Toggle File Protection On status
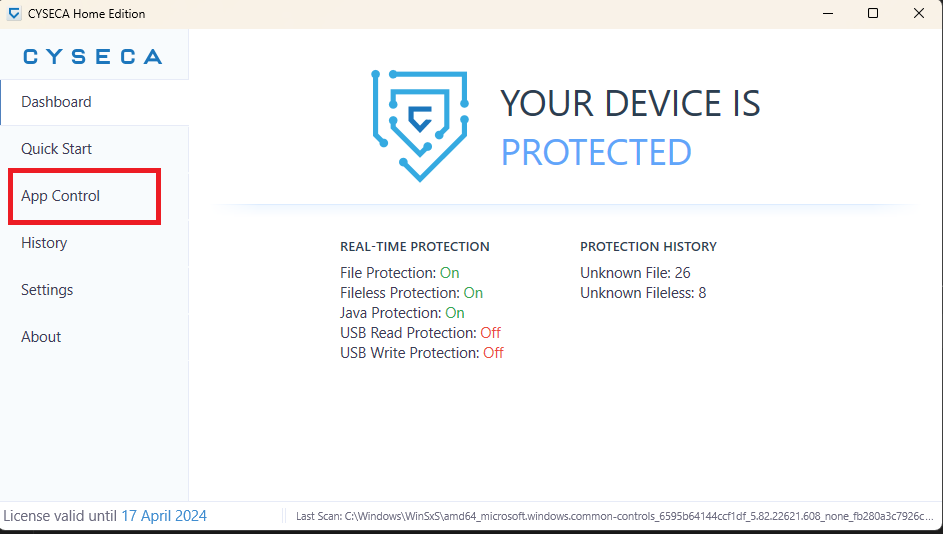Viewport: 943px width, 534px height. click(449, 273)
